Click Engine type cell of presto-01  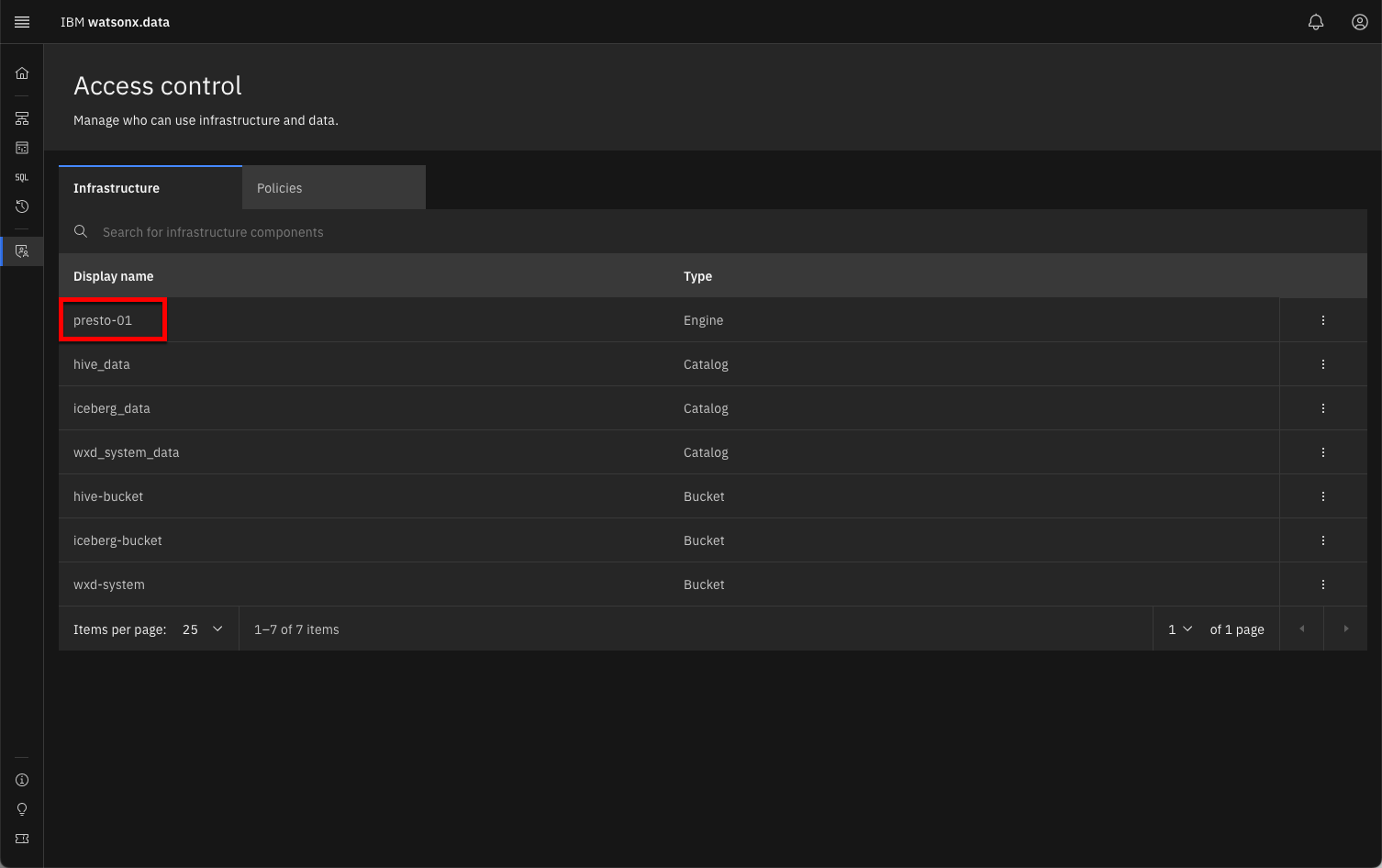pos(703,320)
